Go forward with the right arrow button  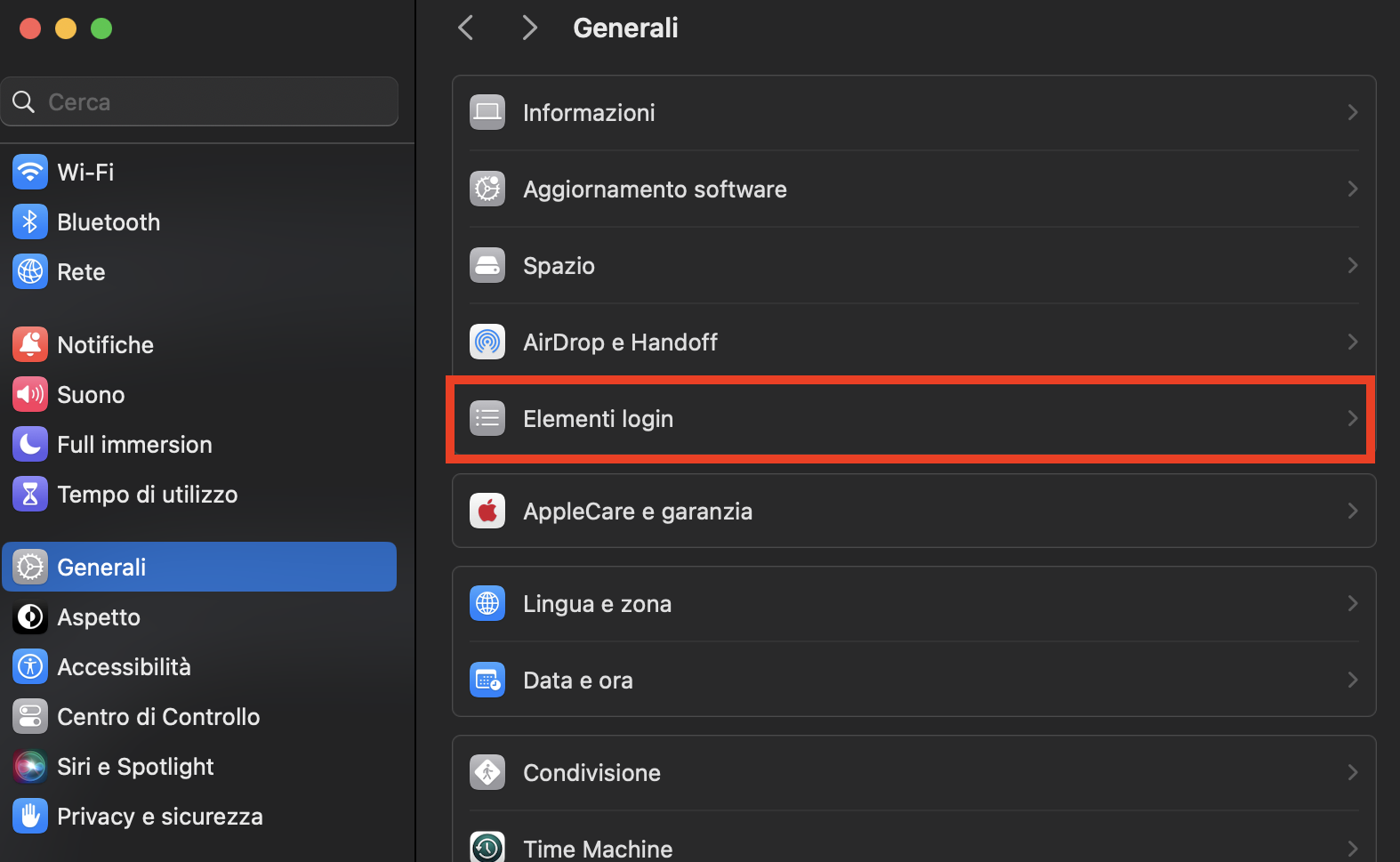point(530,28)
